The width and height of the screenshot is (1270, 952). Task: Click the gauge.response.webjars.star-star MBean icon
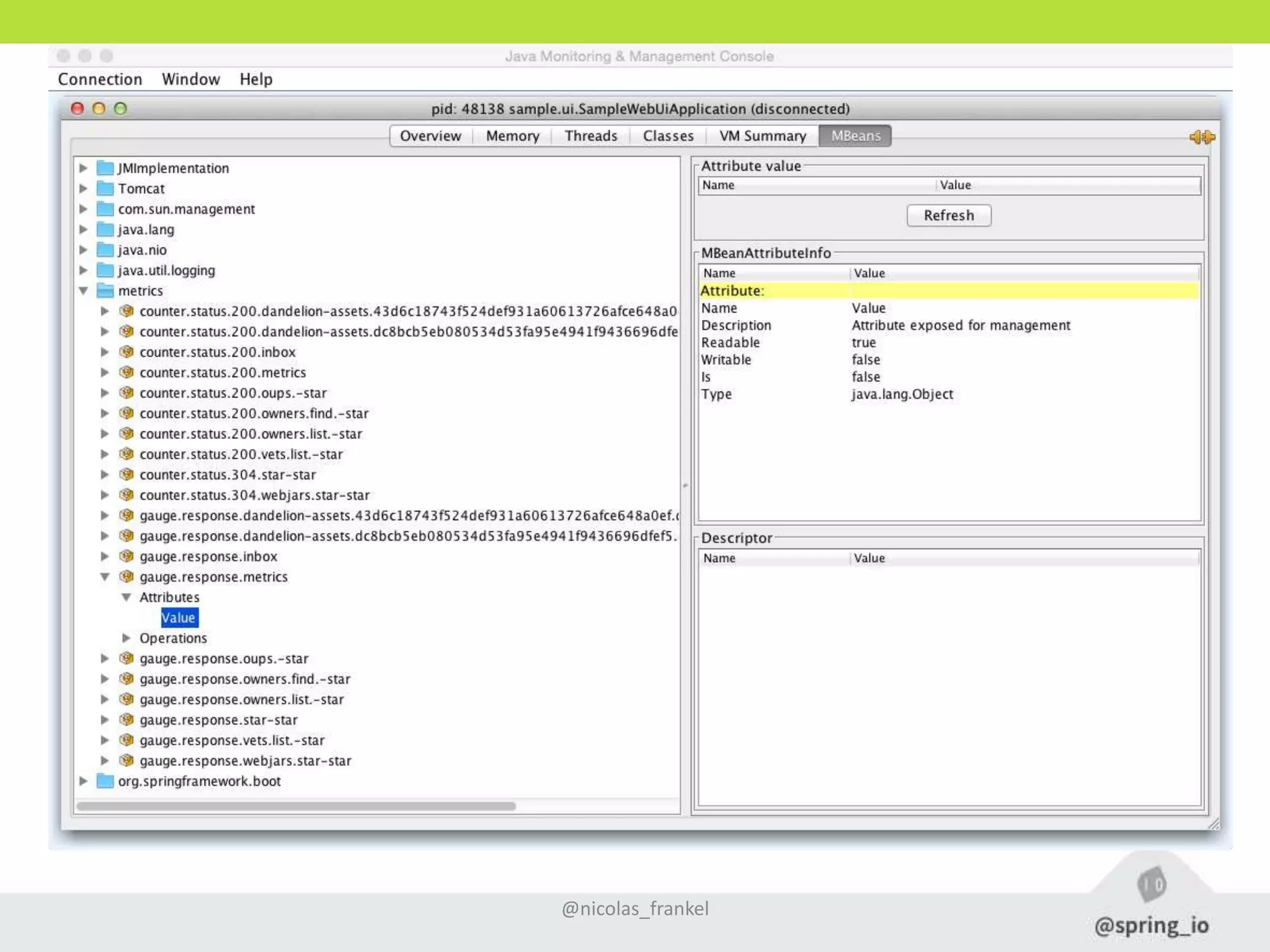pyautogui.click(x=127, y=760)
